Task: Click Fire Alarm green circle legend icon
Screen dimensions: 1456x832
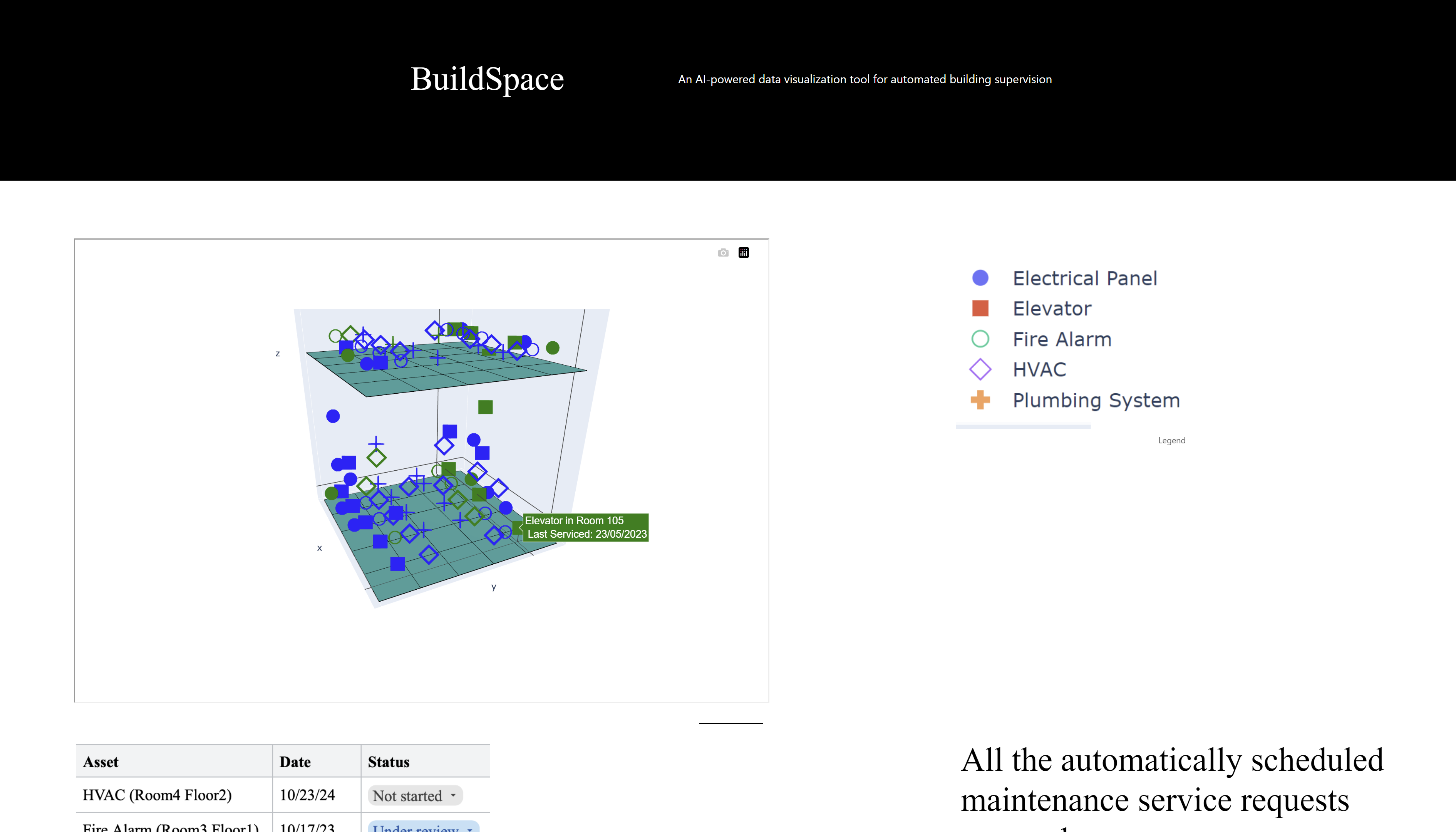Action: pyautogui.click(x=980, y=339)
